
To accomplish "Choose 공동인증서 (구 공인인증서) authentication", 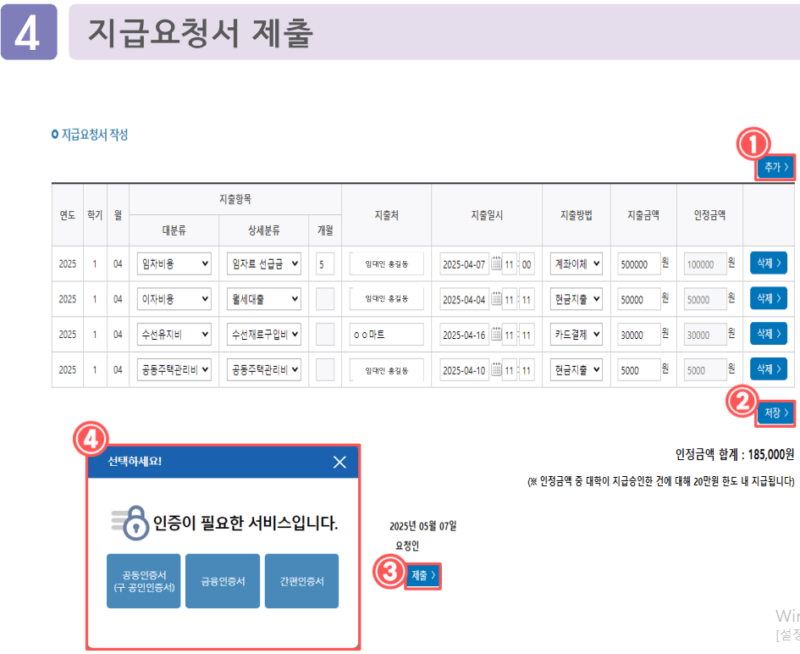I will coord(143,581).
